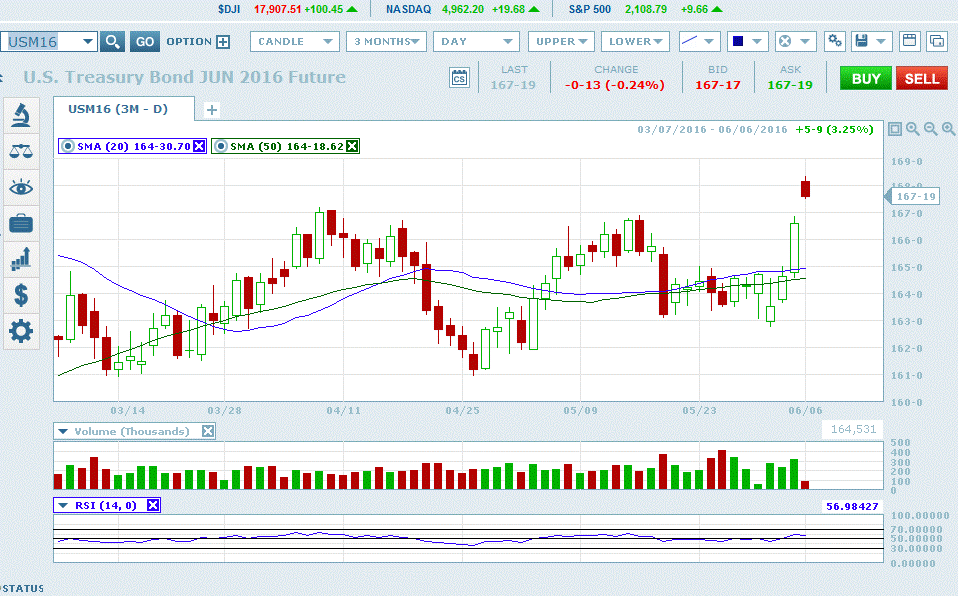Open the 3 MONTHS range dropdown
This screenshot has width=961, height=596.
click(x=386, y=42)
